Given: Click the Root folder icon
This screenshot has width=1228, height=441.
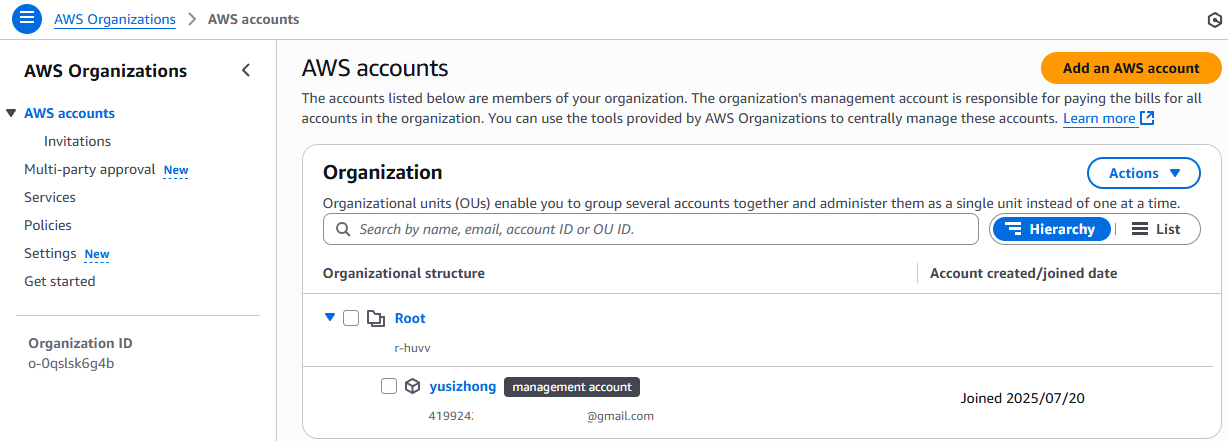Looking at the screenshot, I should click(376, 318).
